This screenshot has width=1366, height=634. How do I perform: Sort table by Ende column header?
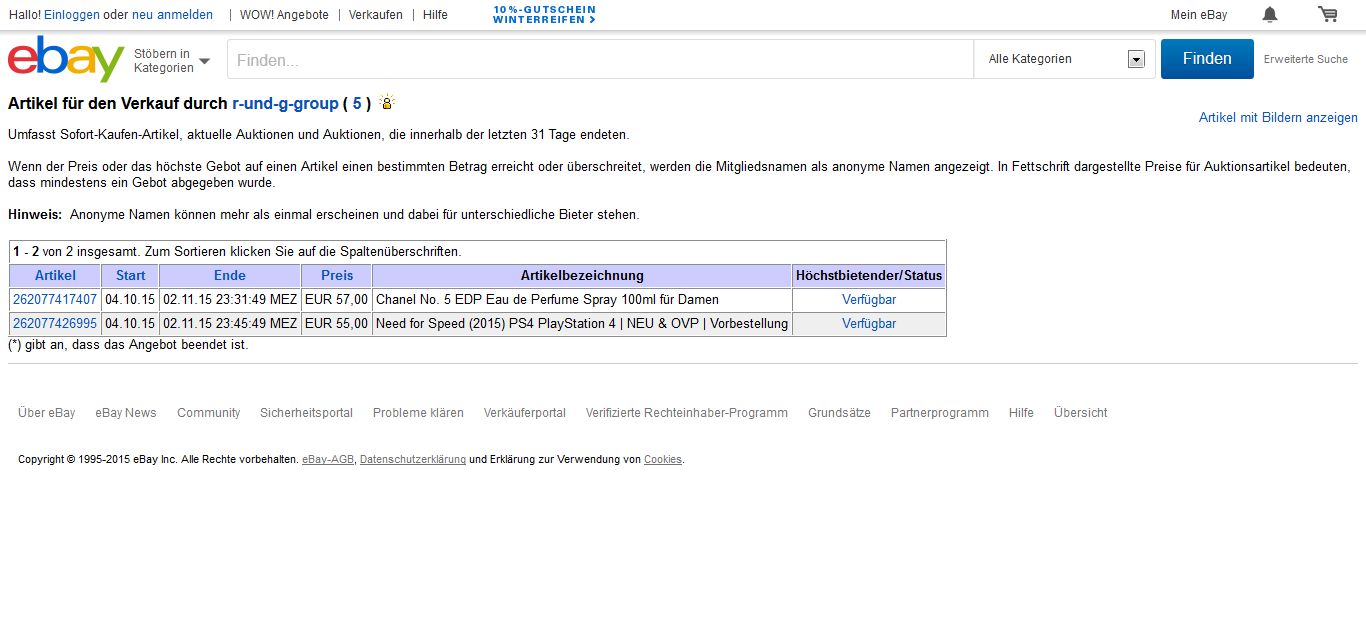pos(230,276)
